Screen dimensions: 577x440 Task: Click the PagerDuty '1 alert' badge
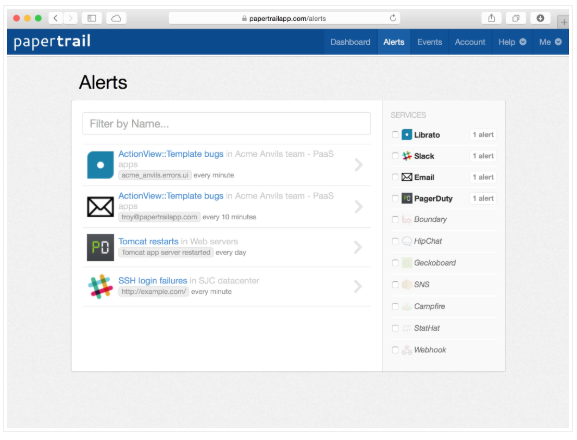click(483, 199)
